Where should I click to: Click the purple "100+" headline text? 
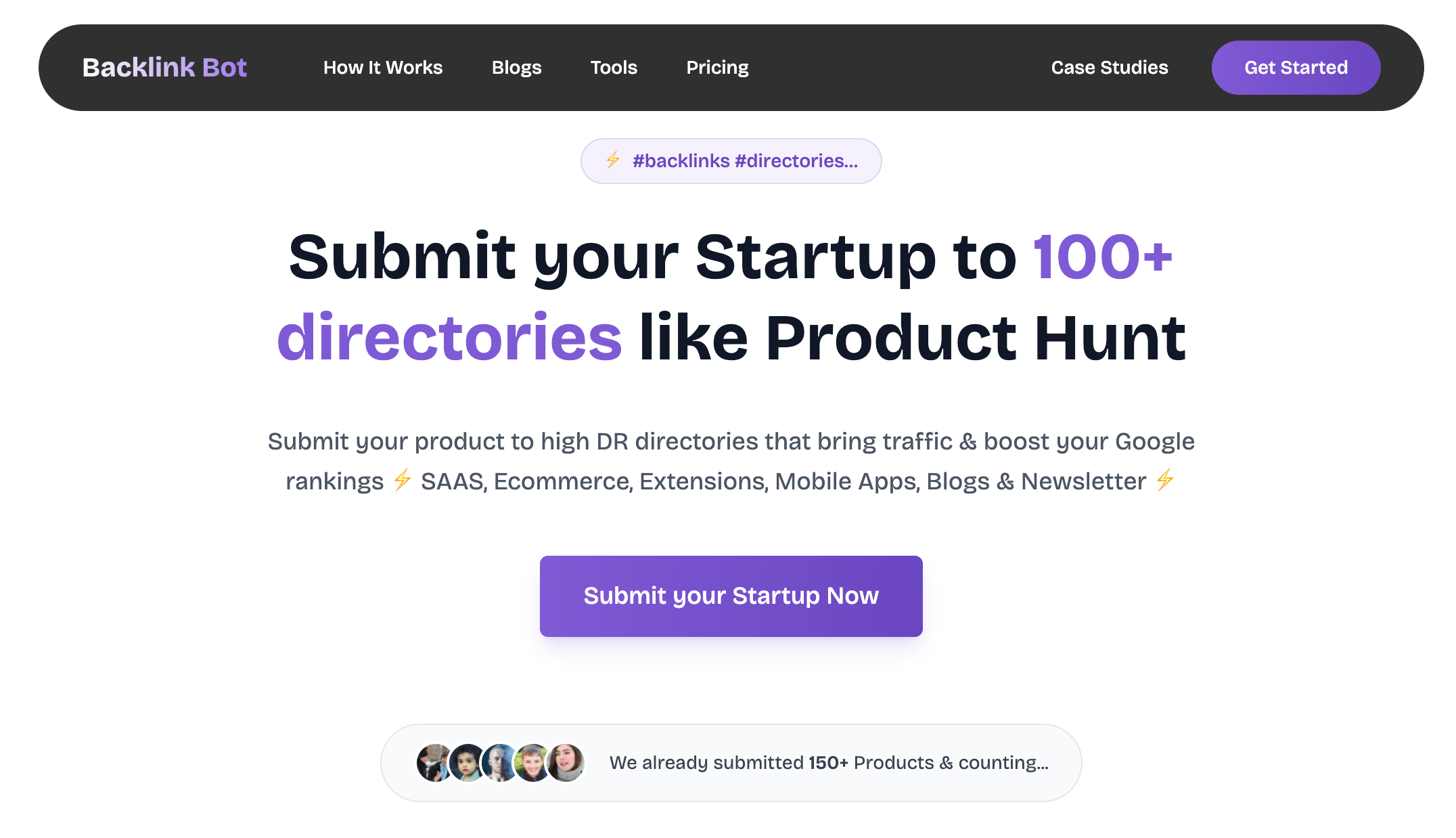pos(1102,257)
